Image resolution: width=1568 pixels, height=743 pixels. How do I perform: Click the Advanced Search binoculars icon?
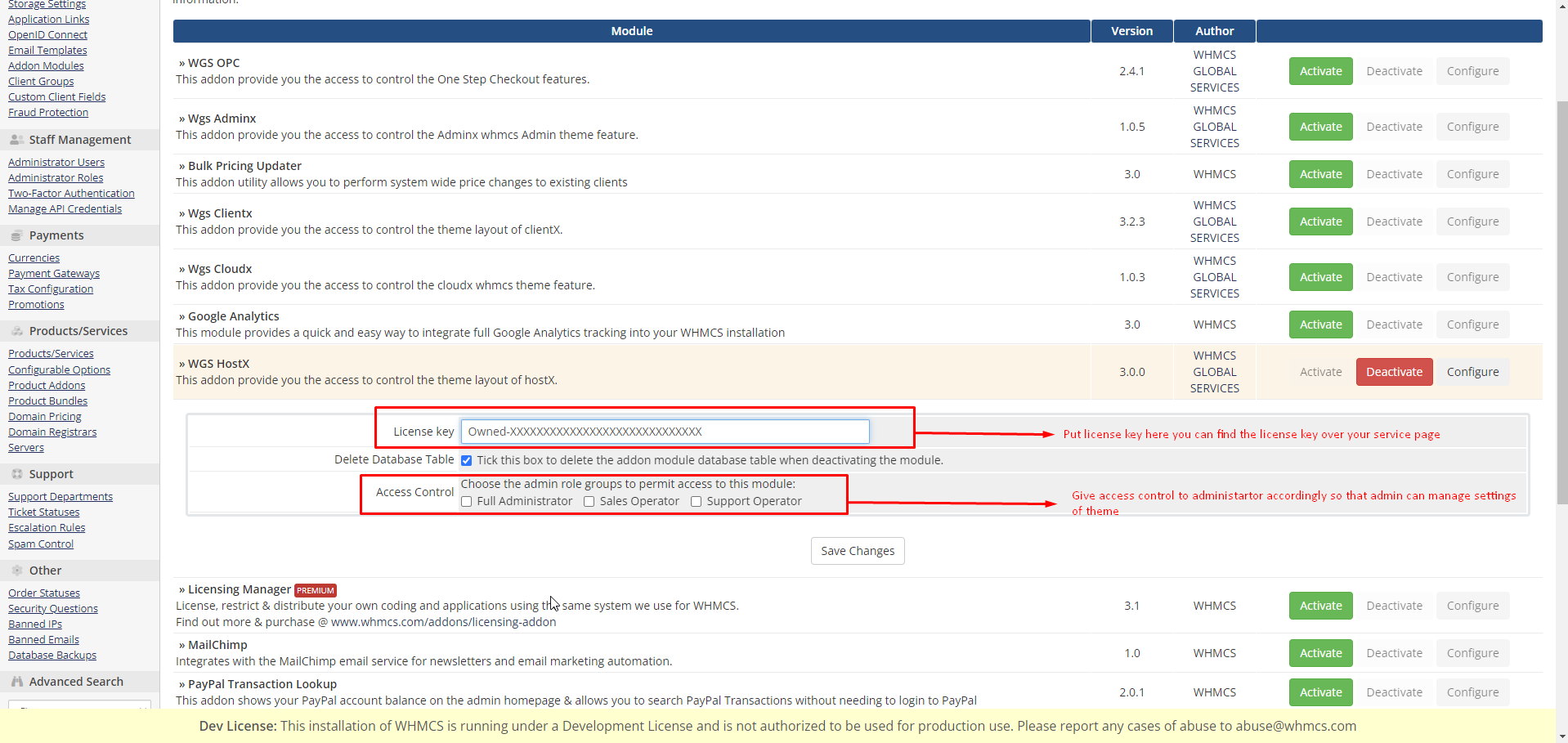click(x=16, y=682)
